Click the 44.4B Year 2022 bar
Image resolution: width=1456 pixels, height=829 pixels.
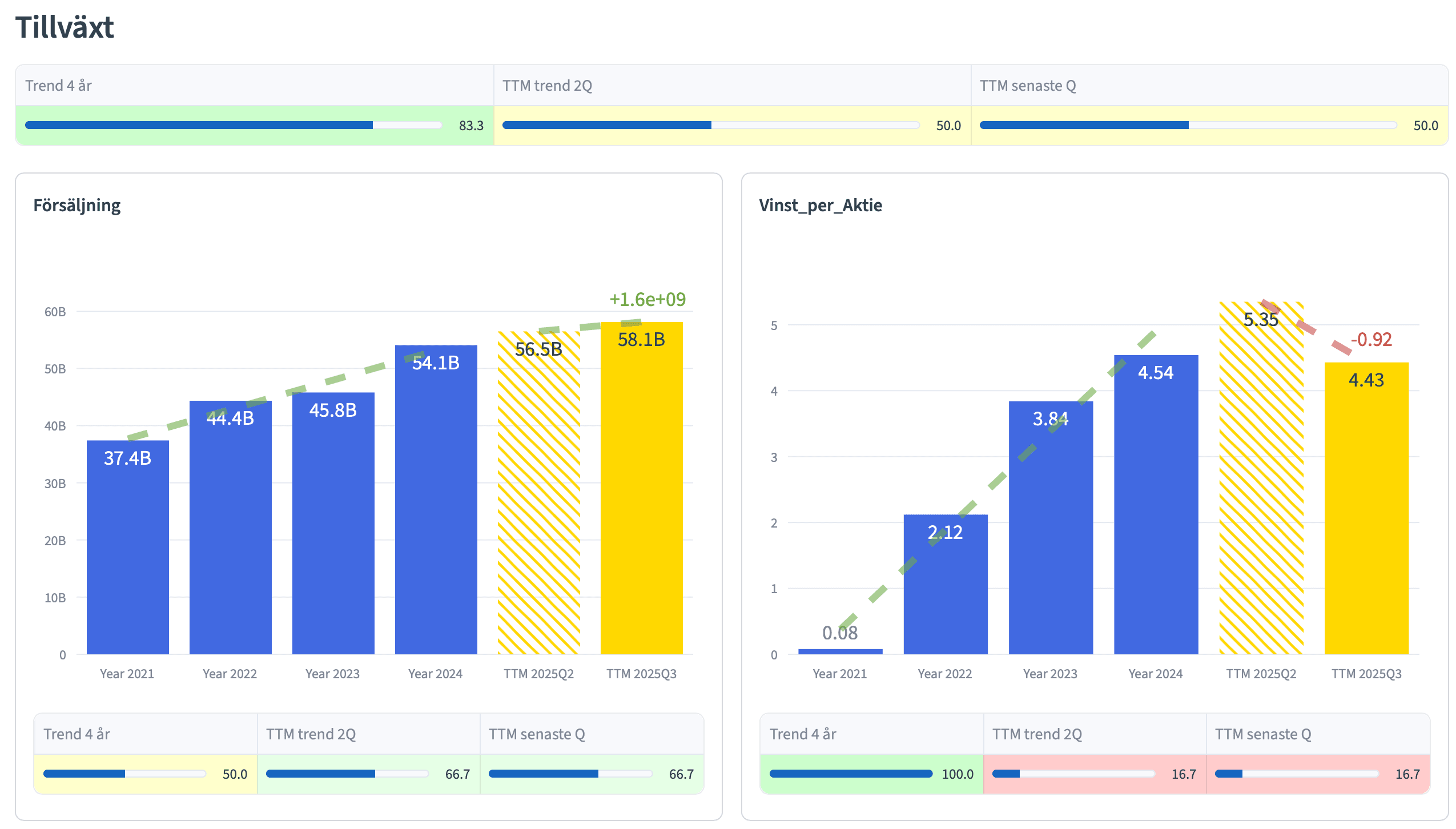[230, 527]
